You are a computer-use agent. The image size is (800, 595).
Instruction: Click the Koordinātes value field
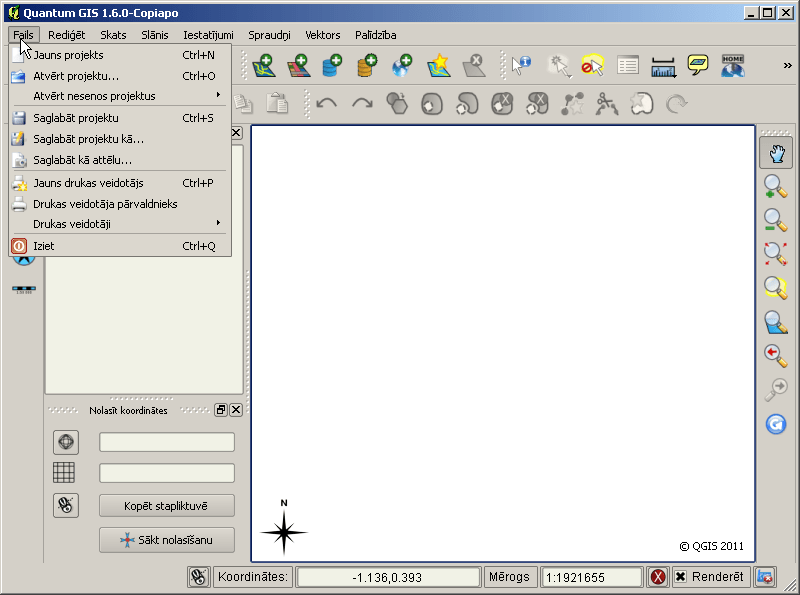point(388,577)
